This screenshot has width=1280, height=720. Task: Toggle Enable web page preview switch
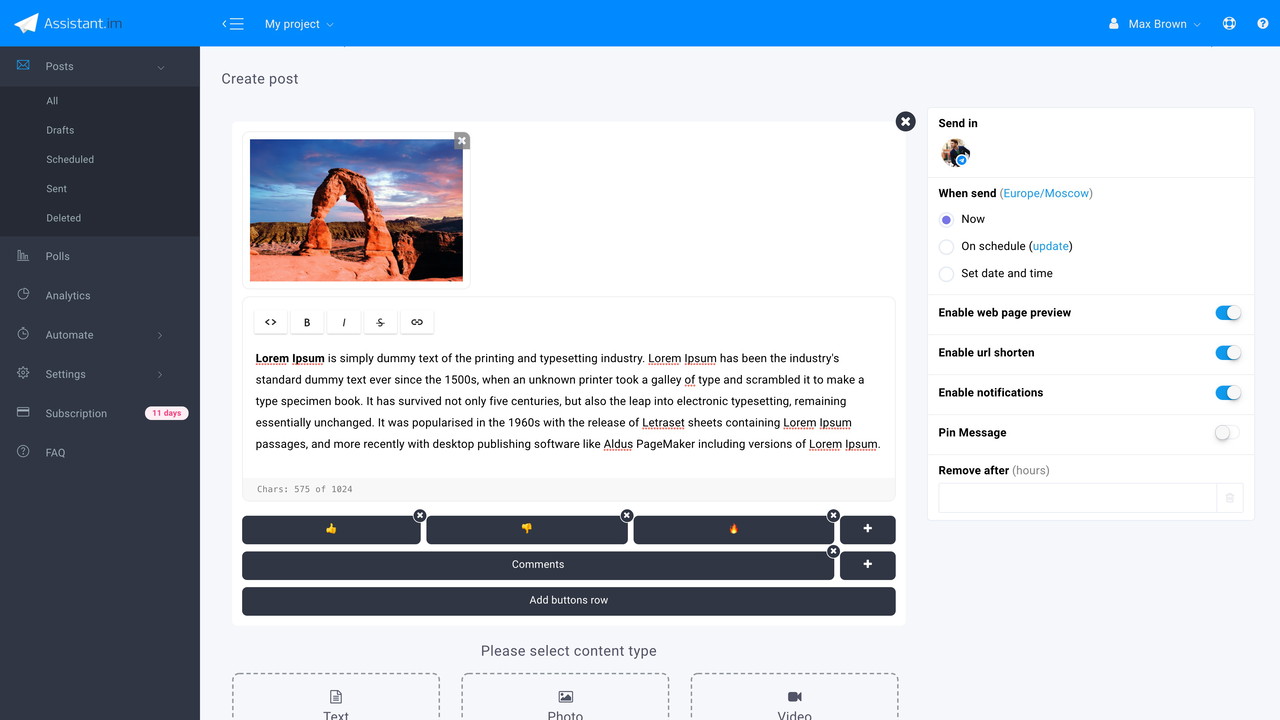point(1227,313)
